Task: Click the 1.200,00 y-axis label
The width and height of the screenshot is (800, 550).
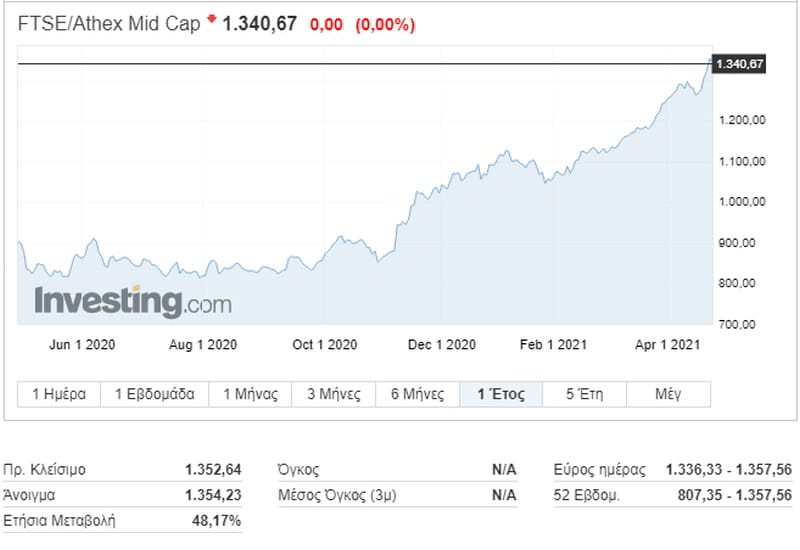Action: 742,120
